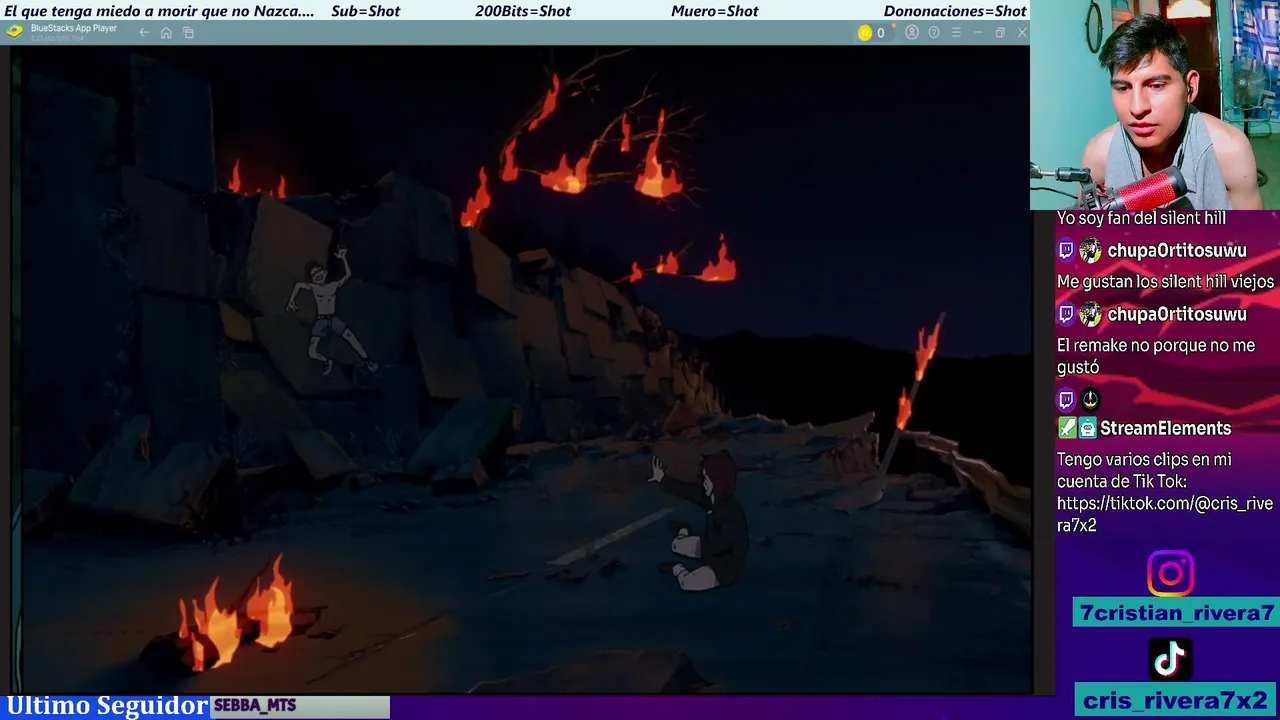Open the tiktok.com/@cris_rivera7x2 link in chat
Viewport: 1280px width, 720px height.
[1165, 514]
